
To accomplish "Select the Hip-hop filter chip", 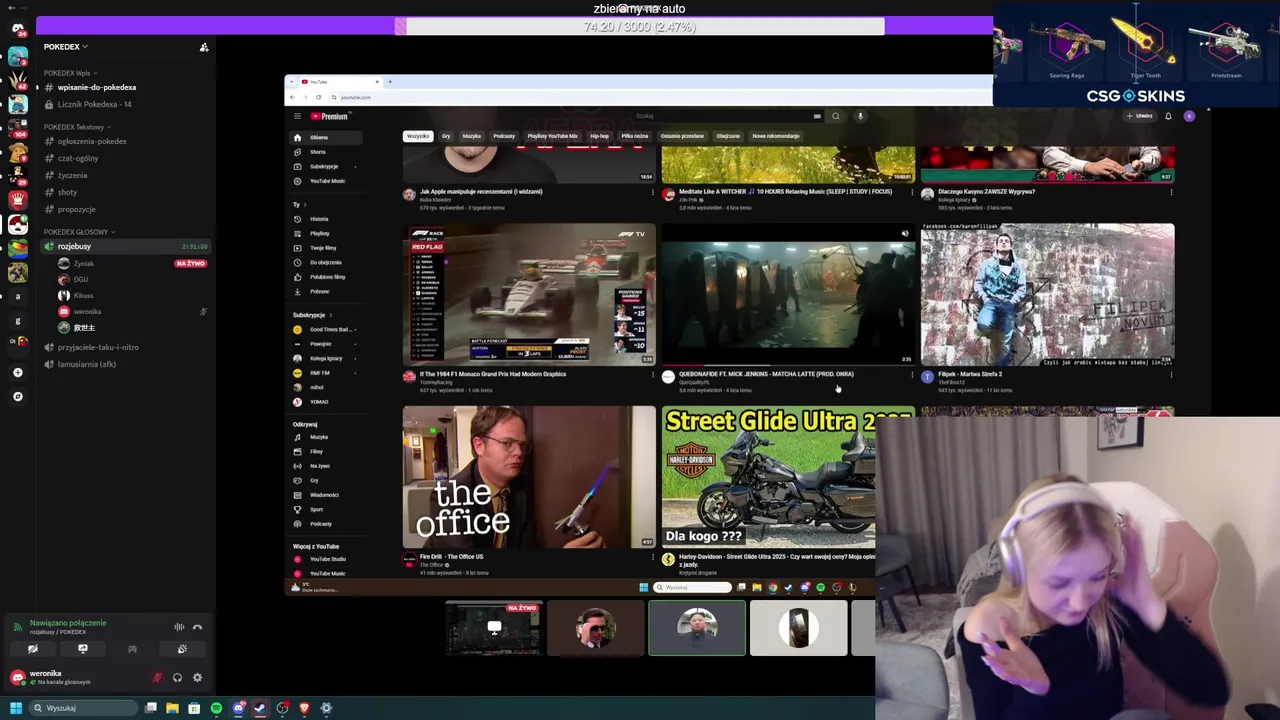I will coord(599,136).
